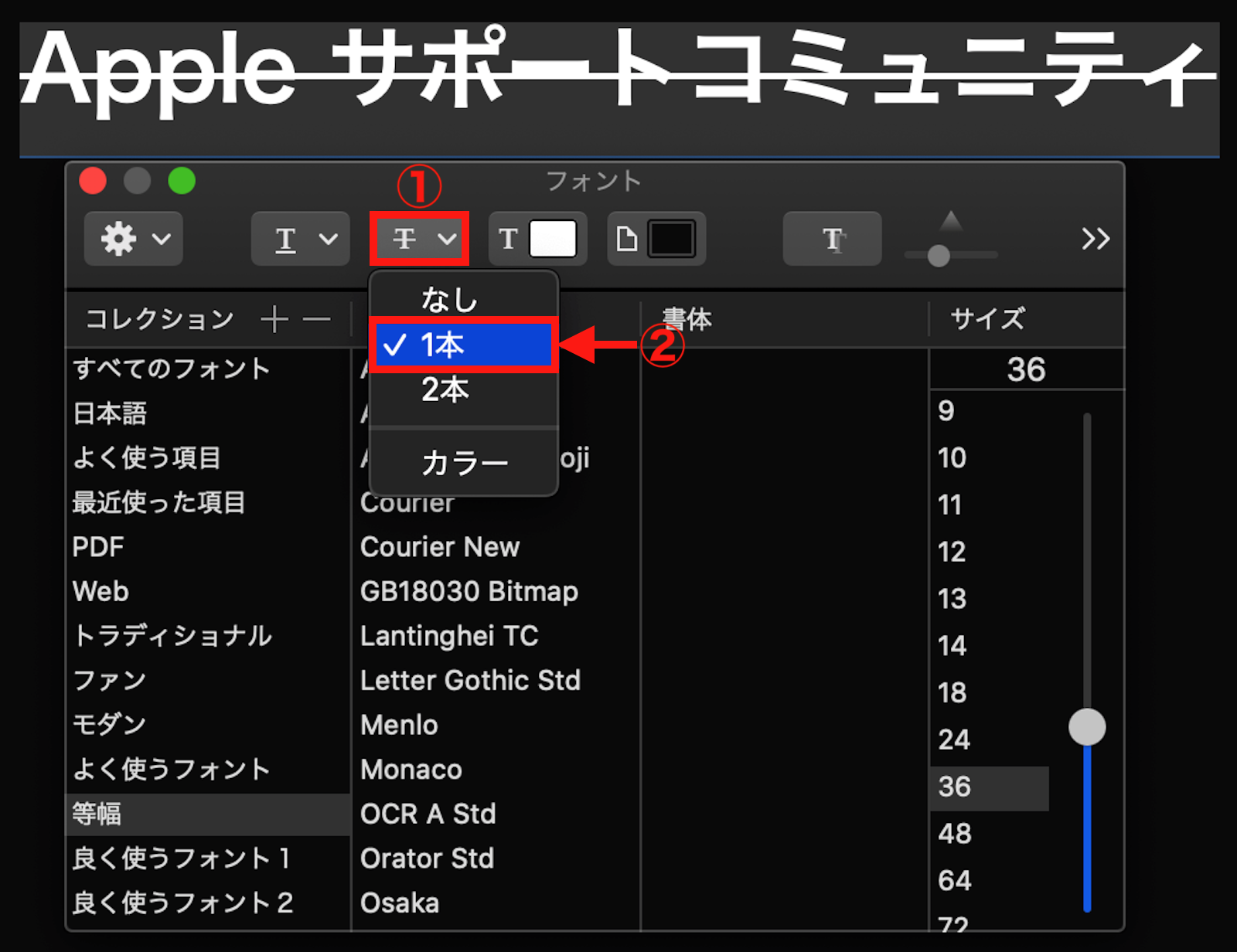Select the PDF collection
Screen dimensions: 1237x952
209,547
